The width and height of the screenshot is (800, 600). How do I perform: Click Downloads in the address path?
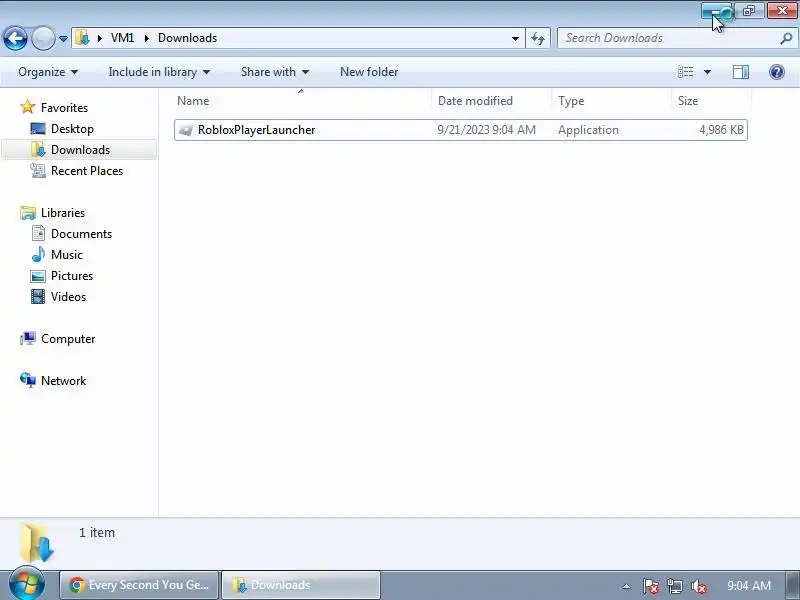pos(187,38)
